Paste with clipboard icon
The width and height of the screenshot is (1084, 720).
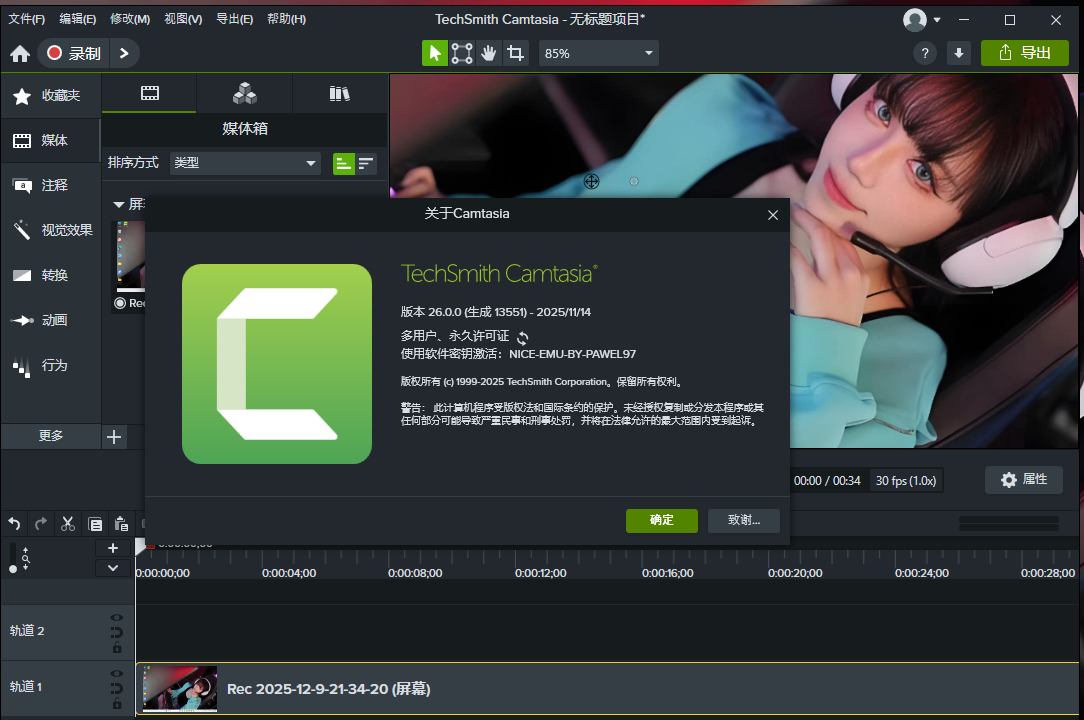coord(122,524)
